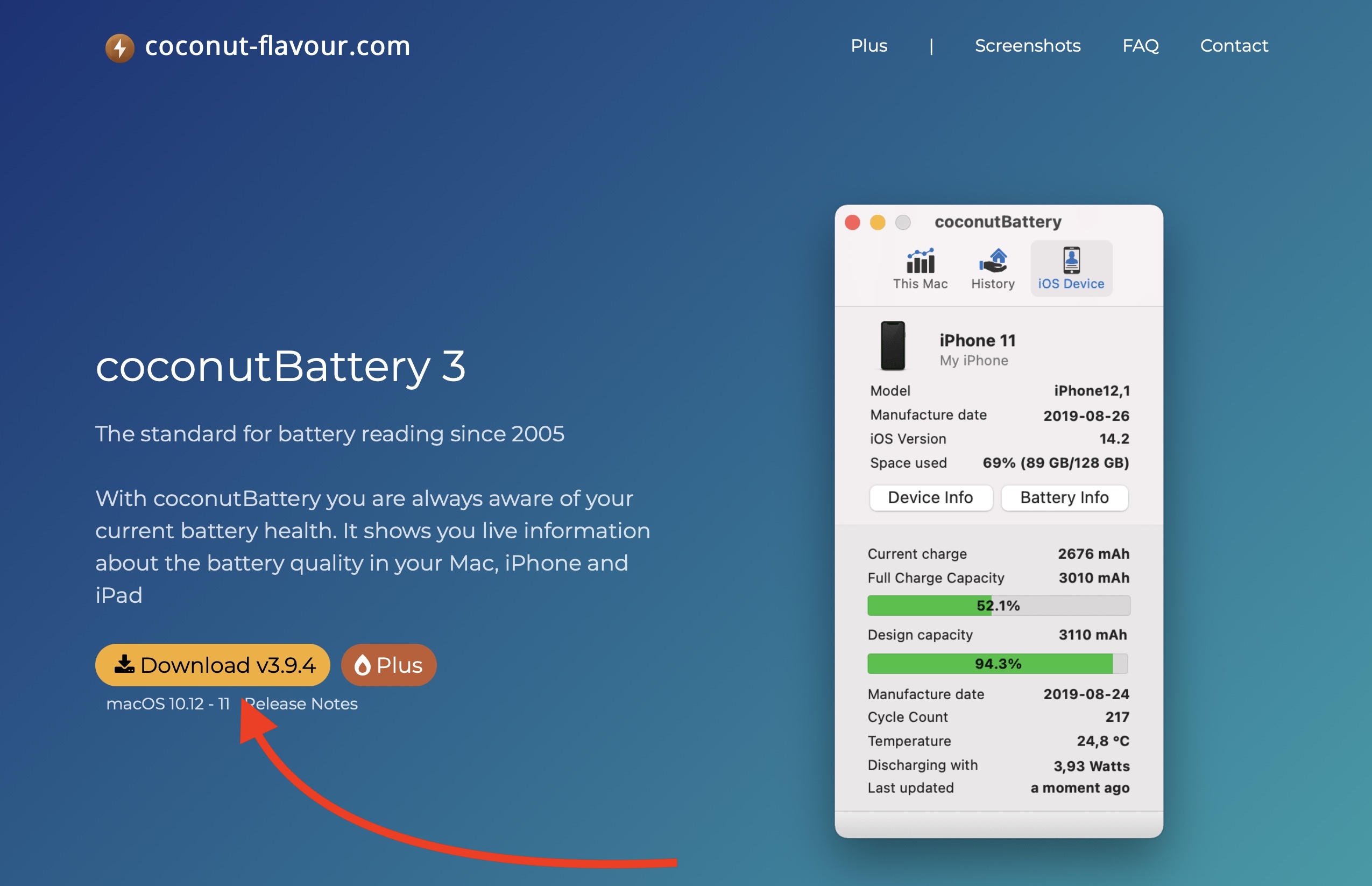Click the '69% (89 GB/128 GB)' space value
This screenshot has height=886, width=1372.
[x=1056, y=463]
